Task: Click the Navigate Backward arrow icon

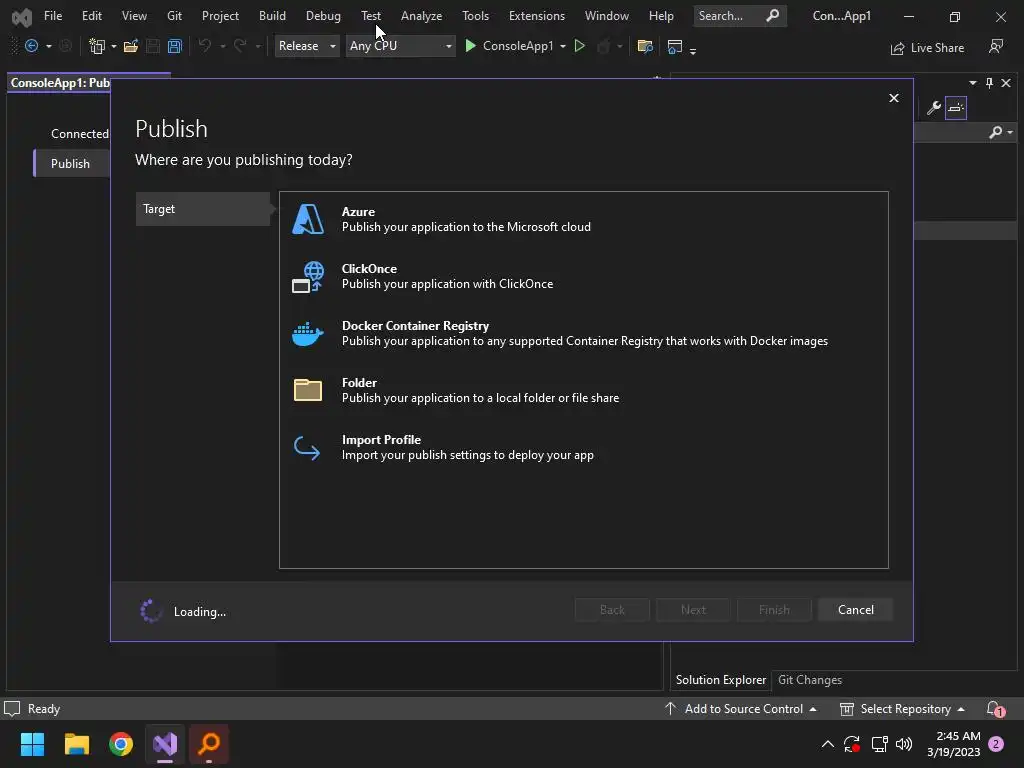Action: [31, 46]
